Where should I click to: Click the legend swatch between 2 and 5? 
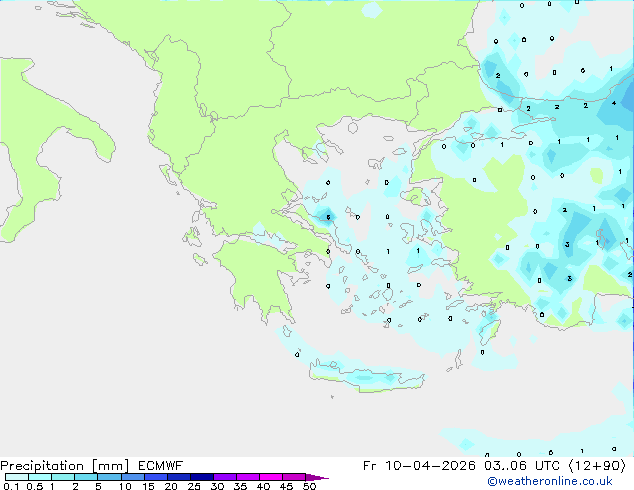[86, 477]
